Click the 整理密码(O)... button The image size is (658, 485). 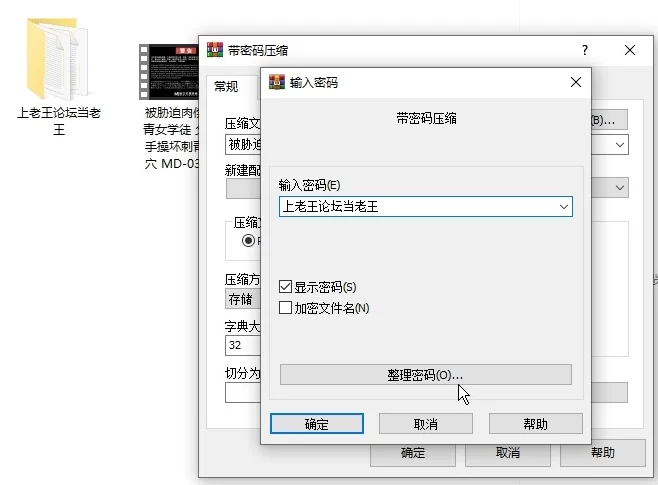(425, 374)
